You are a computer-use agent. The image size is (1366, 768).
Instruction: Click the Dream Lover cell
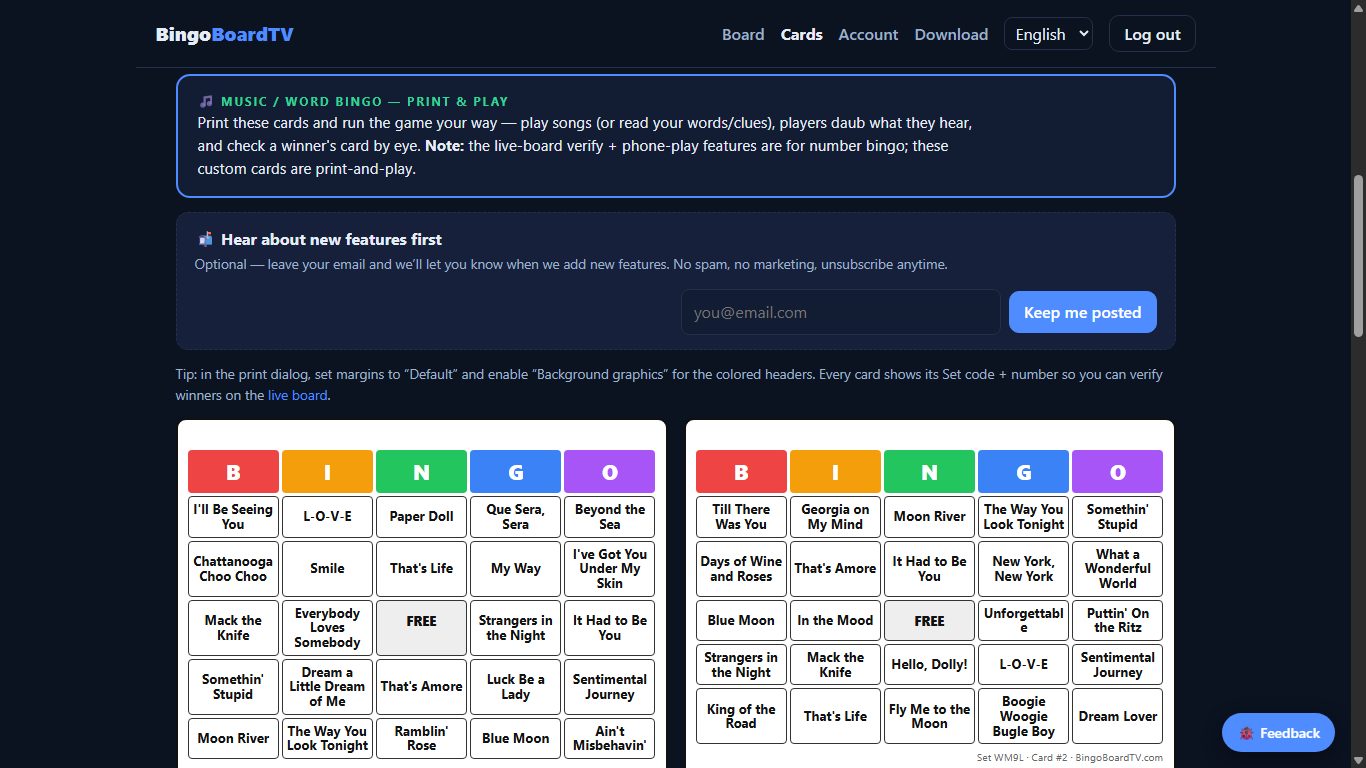pos(1117,716)
